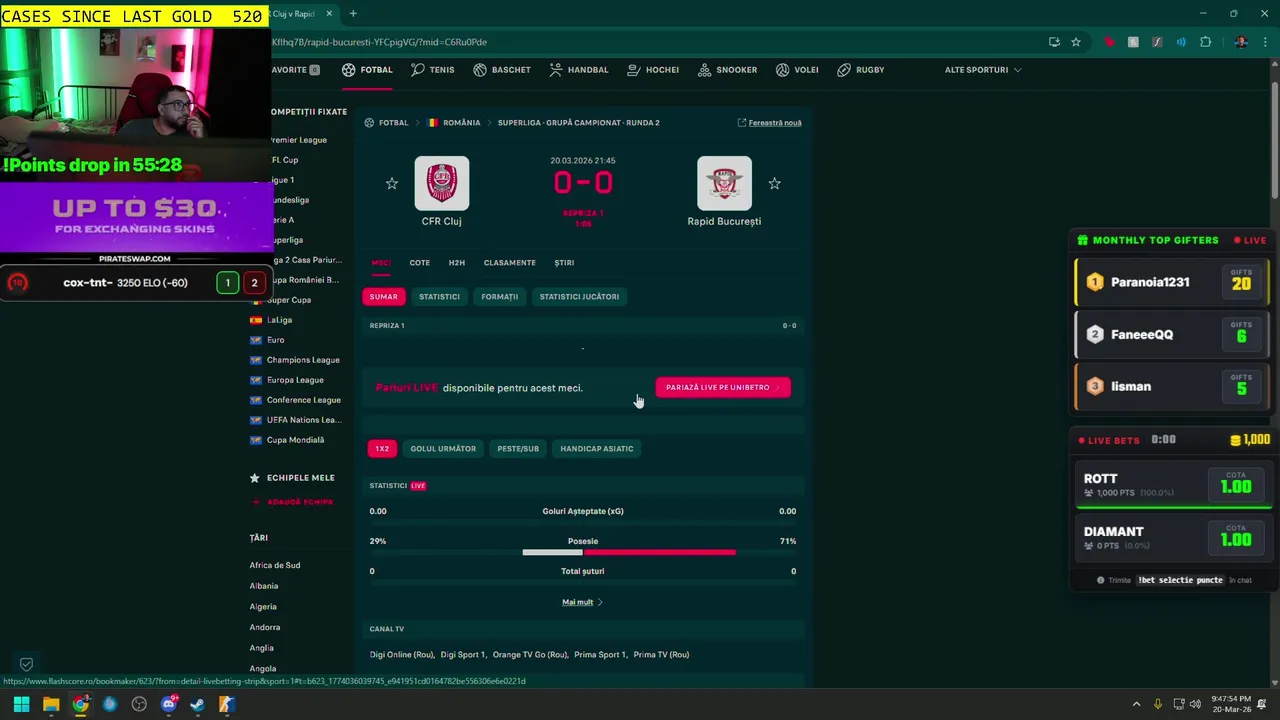Go to the Hochei section
This screenshot has height=720, width=1280.
pos(653,70)
